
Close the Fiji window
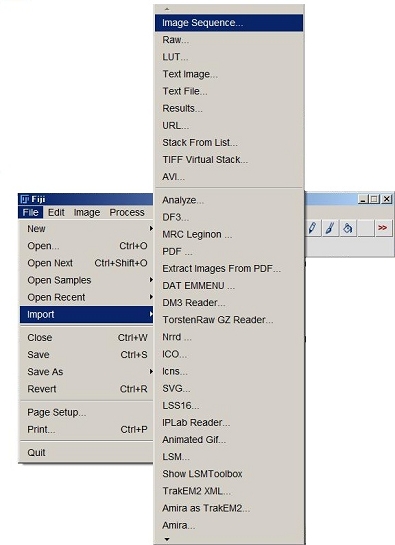click(x=387, y=199)
